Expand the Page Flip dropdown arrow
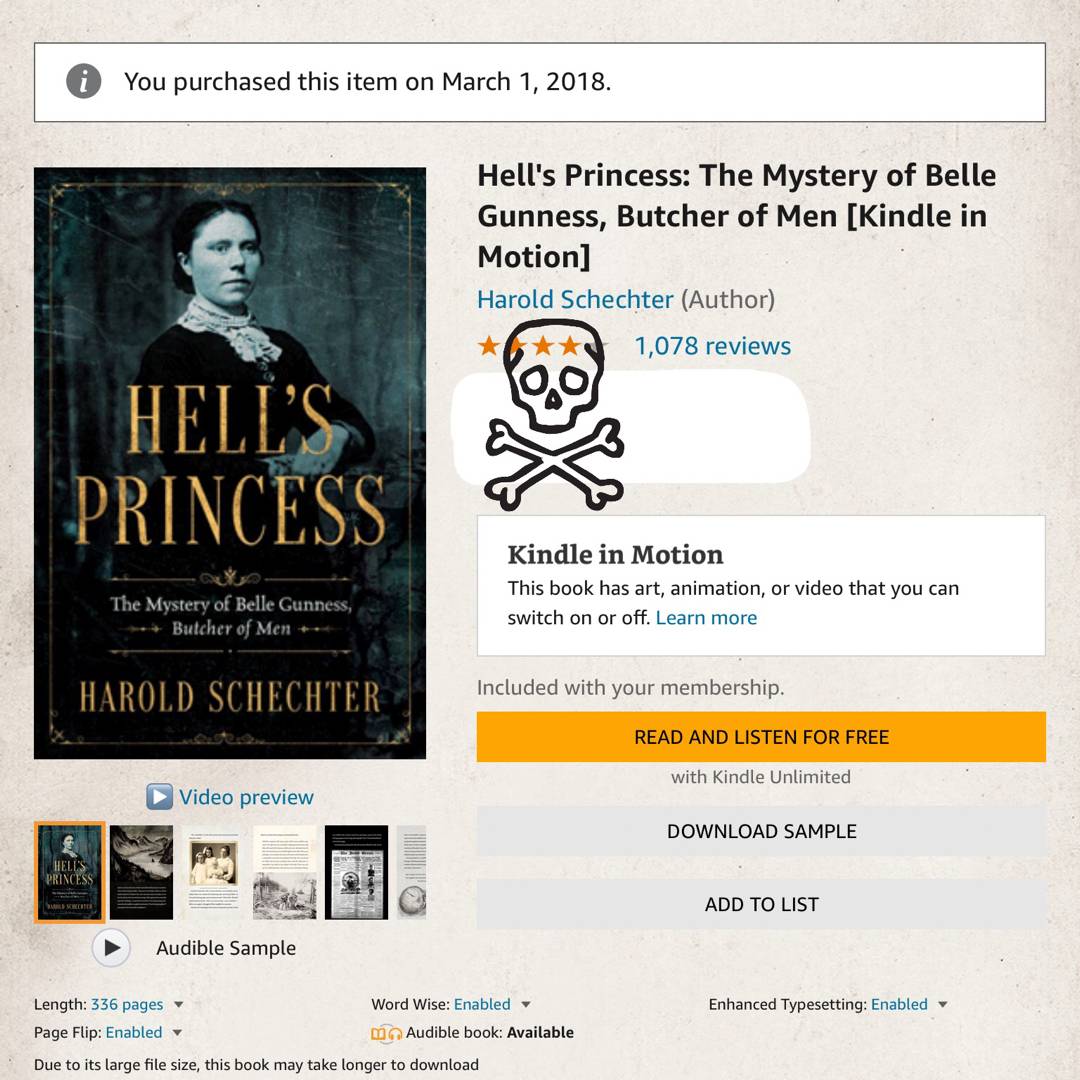Screen dimensions: 1080x1080 pos(177,1033)
